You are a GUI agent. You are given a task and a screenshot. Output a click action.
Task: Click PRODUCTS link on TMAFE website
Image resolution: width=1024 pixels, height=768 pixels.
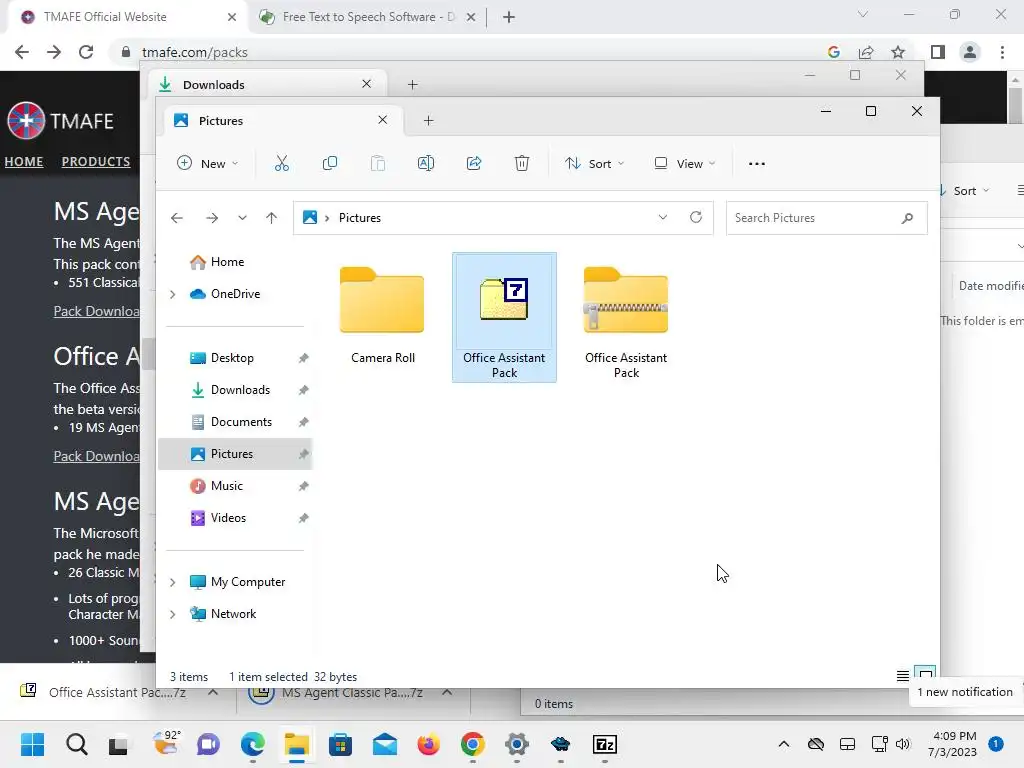tap(96, 161)
